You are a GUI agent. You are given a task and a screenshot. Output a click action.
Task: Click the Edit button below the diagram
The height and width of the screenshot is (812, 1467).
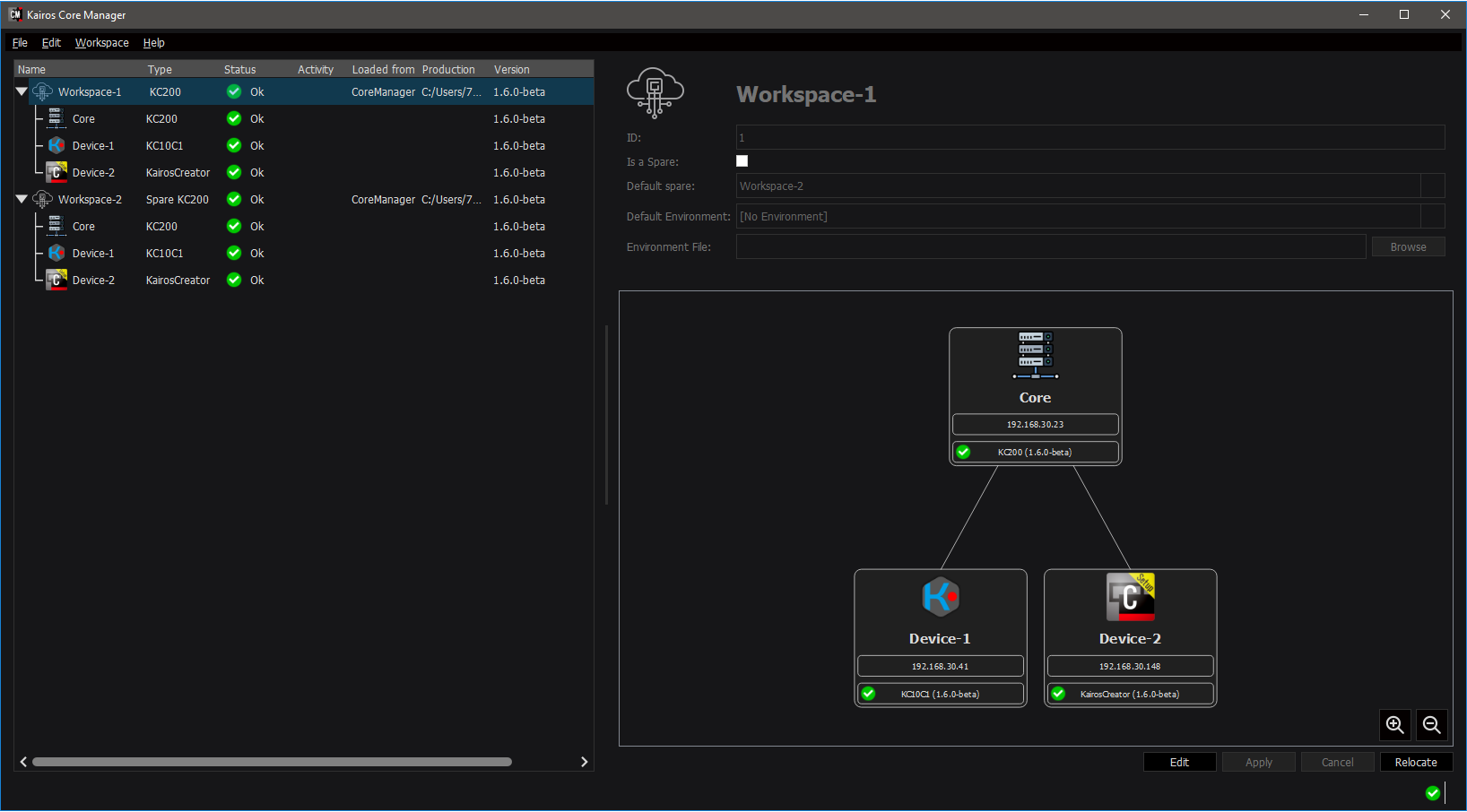tap(1179, 762)
